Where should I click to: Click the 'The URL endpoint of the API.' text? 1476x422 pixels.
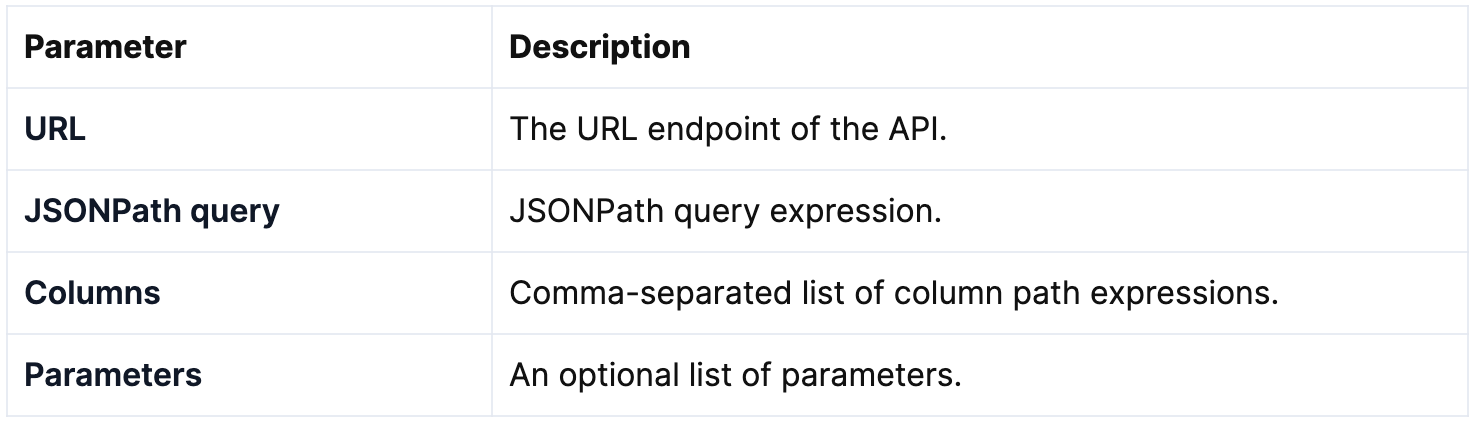coord(728,129)
